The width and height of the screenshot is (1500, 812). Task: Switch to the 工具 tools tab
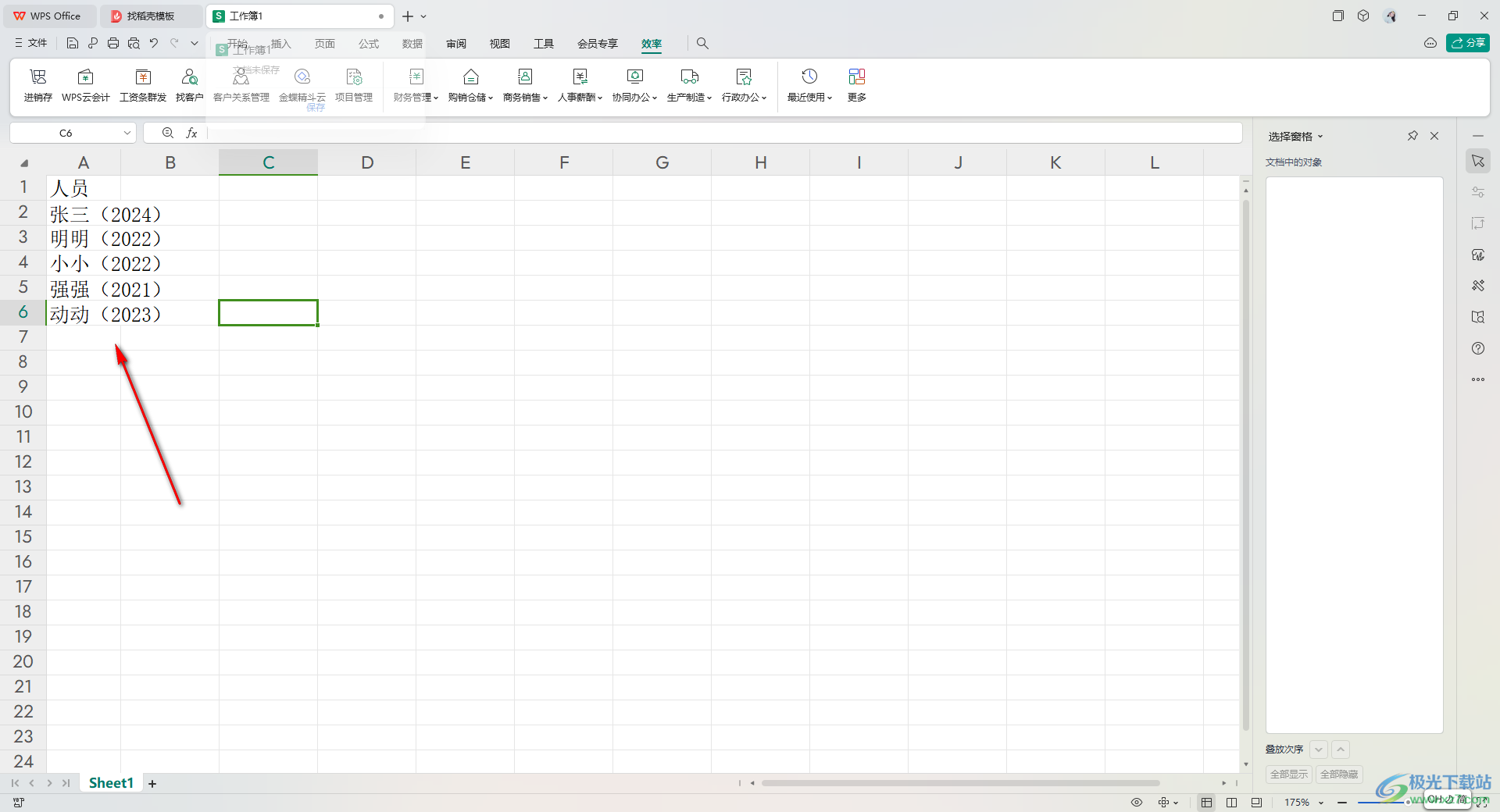pyautogui.click(x=544, y=44)
